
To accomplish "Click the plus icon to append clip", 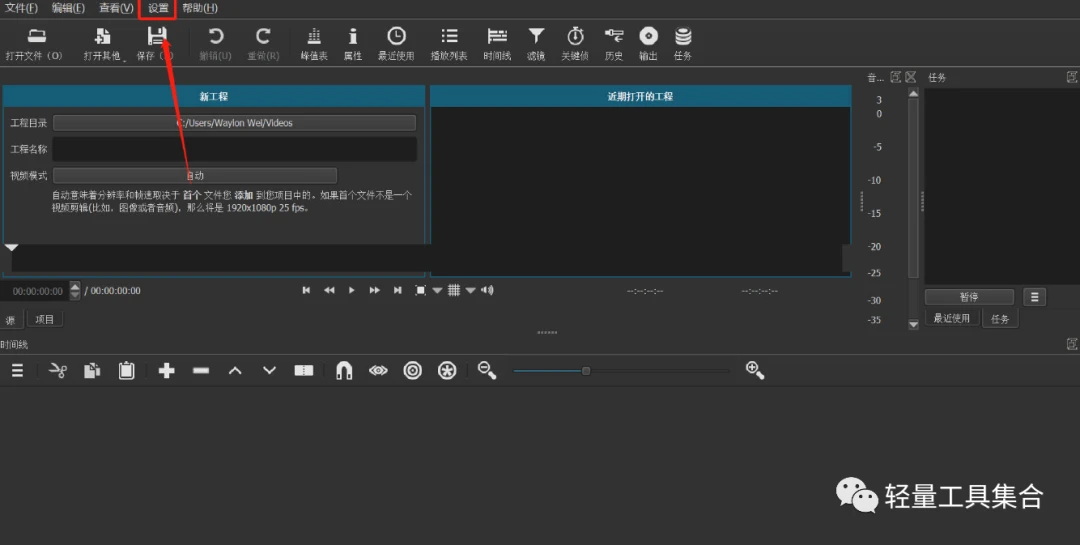I will (166, 371).
